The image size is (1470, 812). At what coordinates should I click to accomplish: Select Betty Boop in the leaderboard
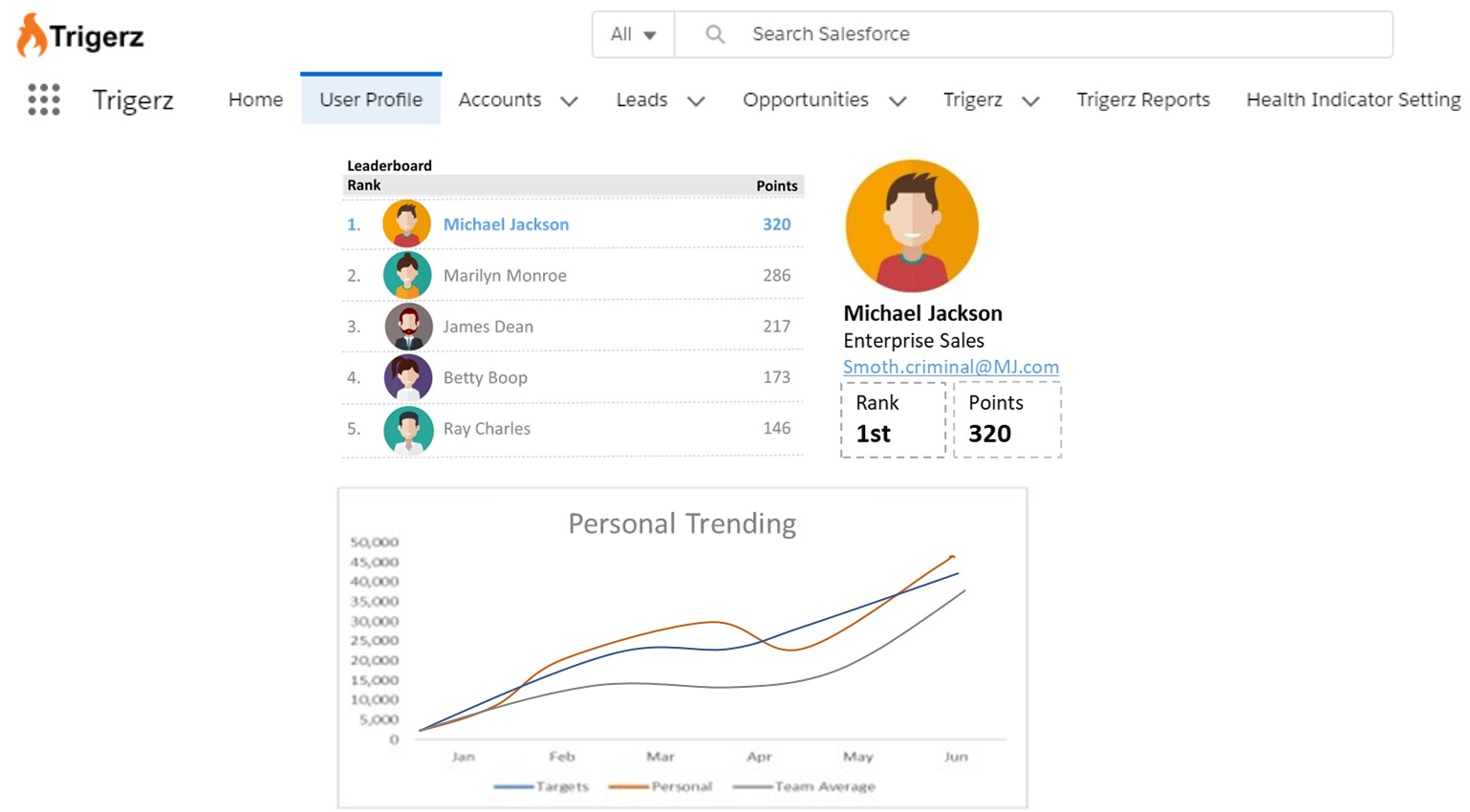coord(485,377)
